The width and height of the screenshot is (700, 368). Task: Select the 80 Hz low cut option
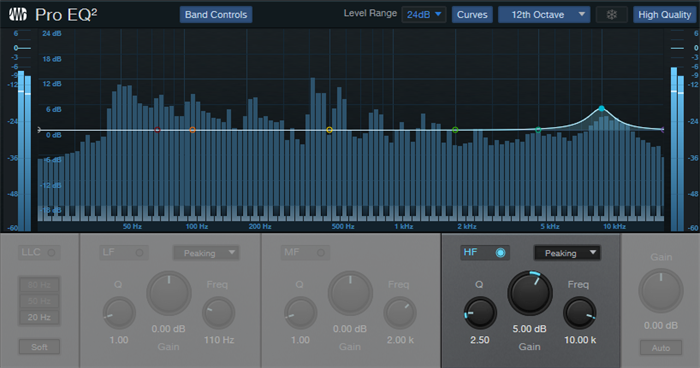[39, 284]
